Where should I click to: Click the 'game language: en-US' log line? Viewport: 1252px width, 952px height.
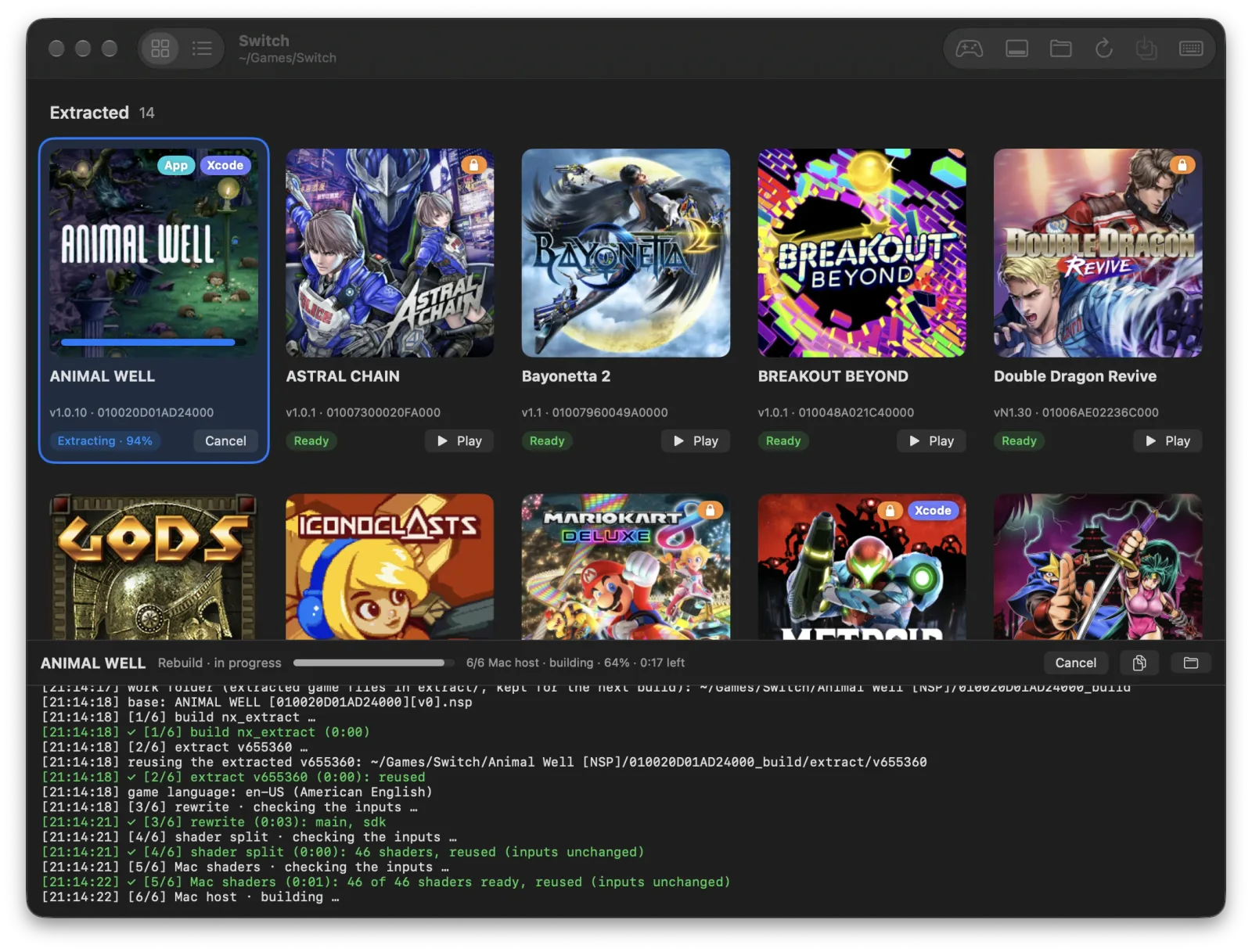click(x=236, y=792)
